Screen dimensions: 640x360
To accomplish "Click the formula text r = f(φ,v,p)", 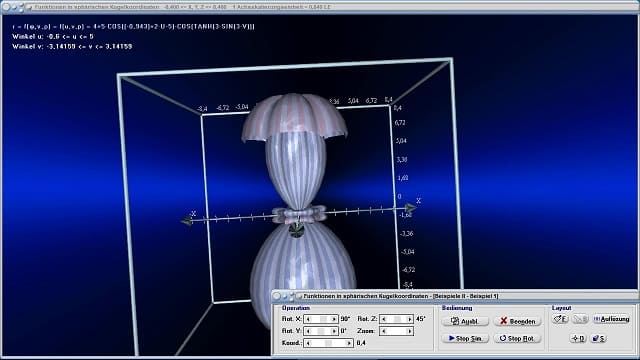I will 133,27.
